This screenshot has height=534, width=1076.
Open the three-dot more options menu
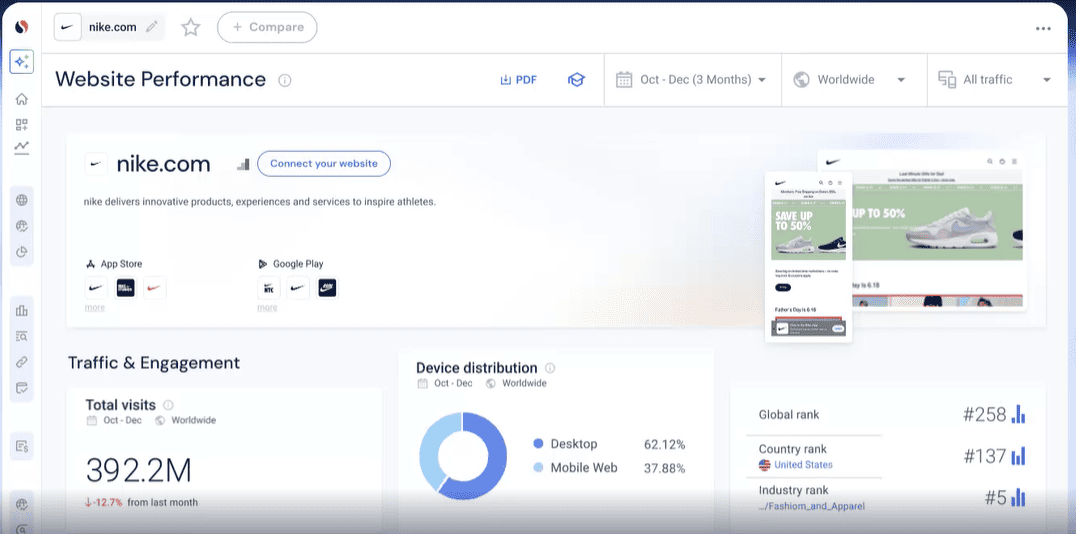tap(1043, 28)
